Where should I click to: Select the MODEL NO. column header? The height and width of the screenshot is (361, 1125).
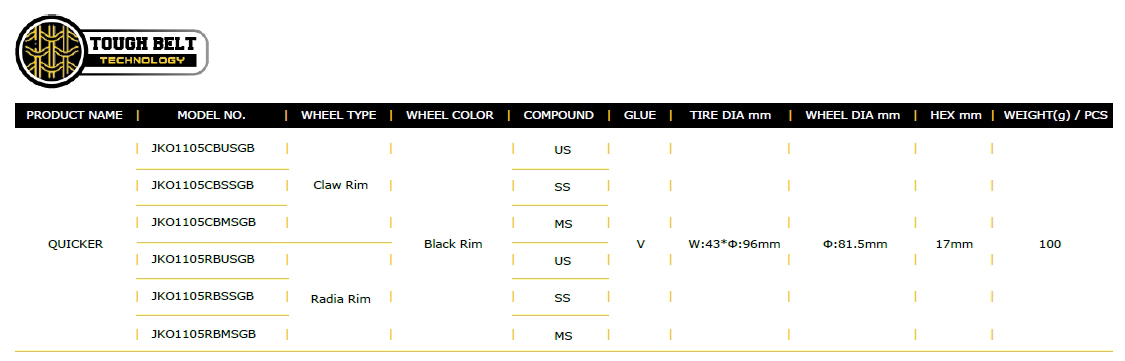(212, 115)
